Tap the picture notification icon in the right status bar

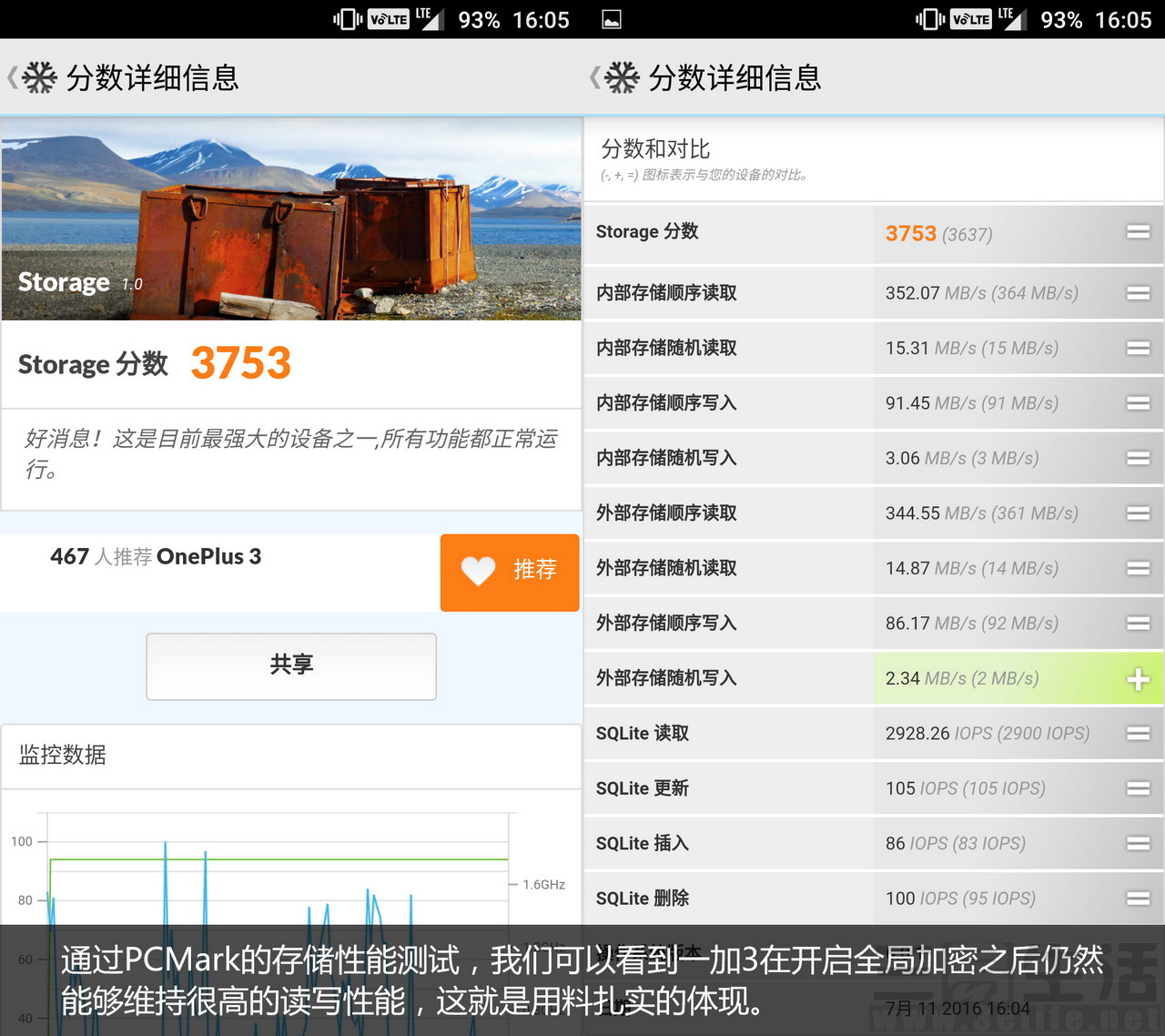click(x=612, y=20)
